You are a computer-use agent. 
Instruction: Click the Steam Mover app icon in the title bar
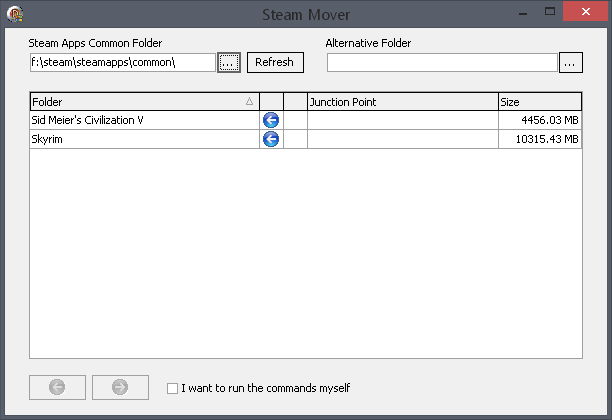click(15, 14)
